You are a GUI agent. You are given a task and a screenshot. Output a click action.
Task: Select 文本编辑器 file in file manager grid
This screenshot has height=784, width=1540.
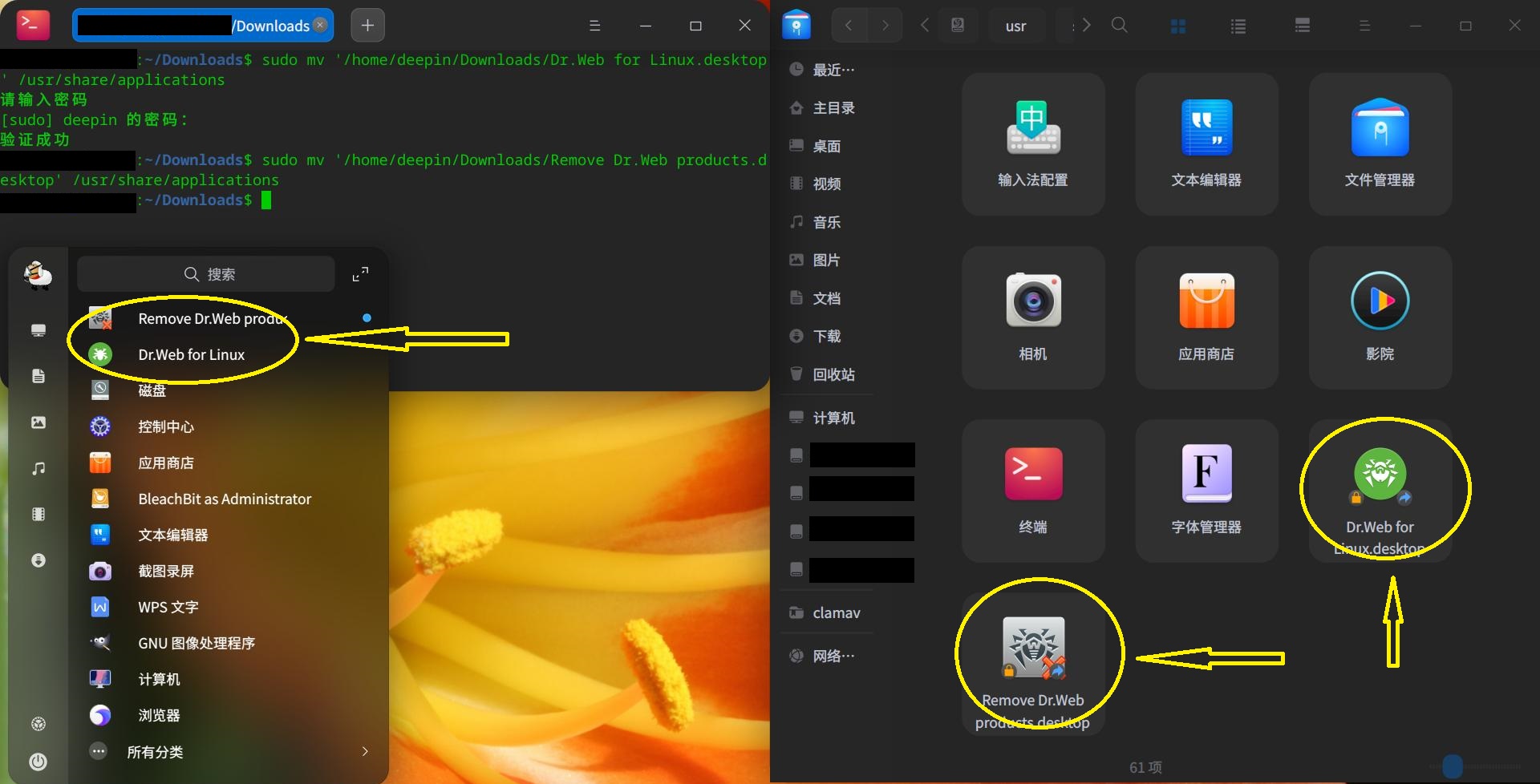coord(1206,144)
